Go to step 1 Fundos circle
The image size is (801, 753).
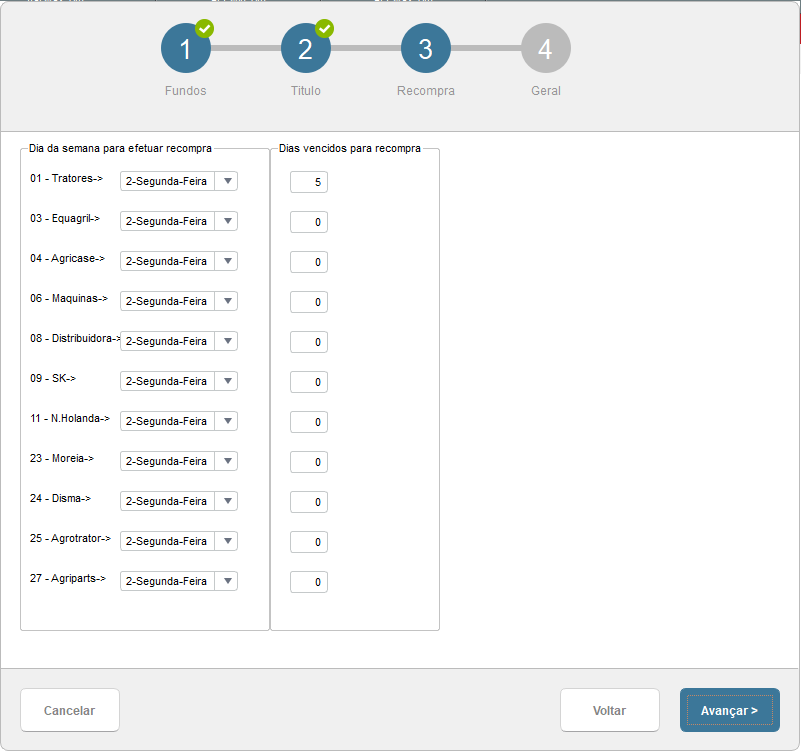(x=185, y=48)
